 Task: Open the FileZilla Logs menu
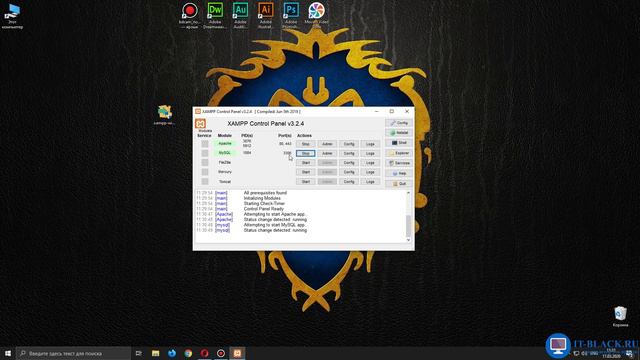tap(370, 163)
